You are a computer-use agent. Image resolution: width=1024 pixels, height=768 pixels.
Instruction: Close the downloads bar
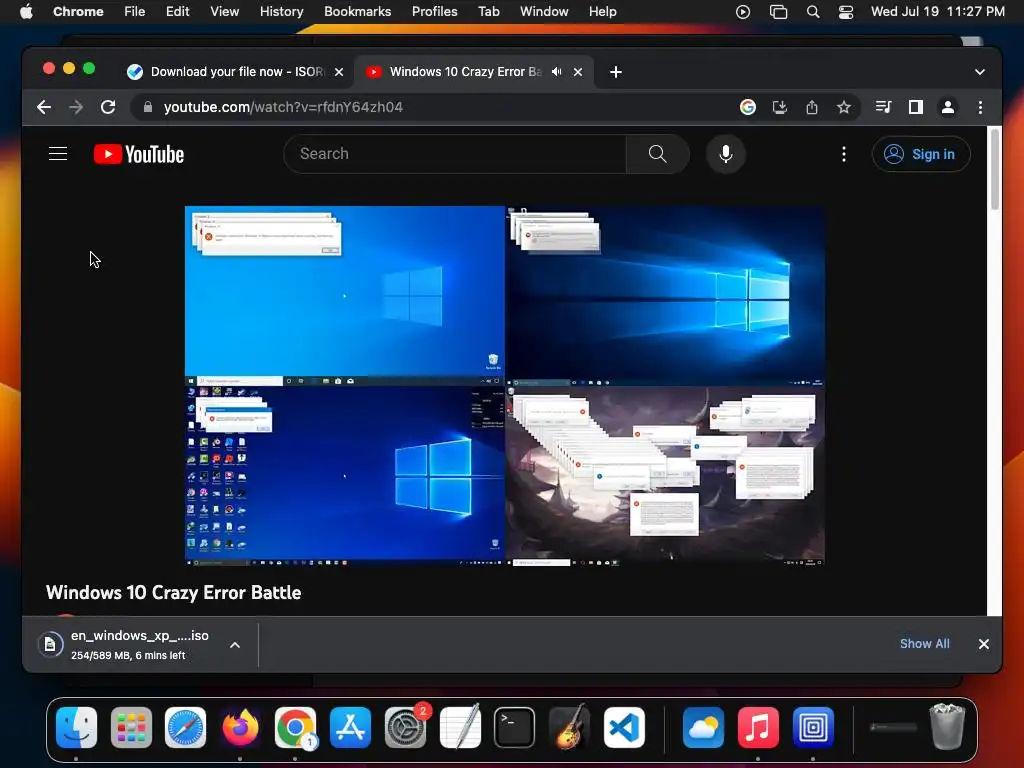click(984, 644)
